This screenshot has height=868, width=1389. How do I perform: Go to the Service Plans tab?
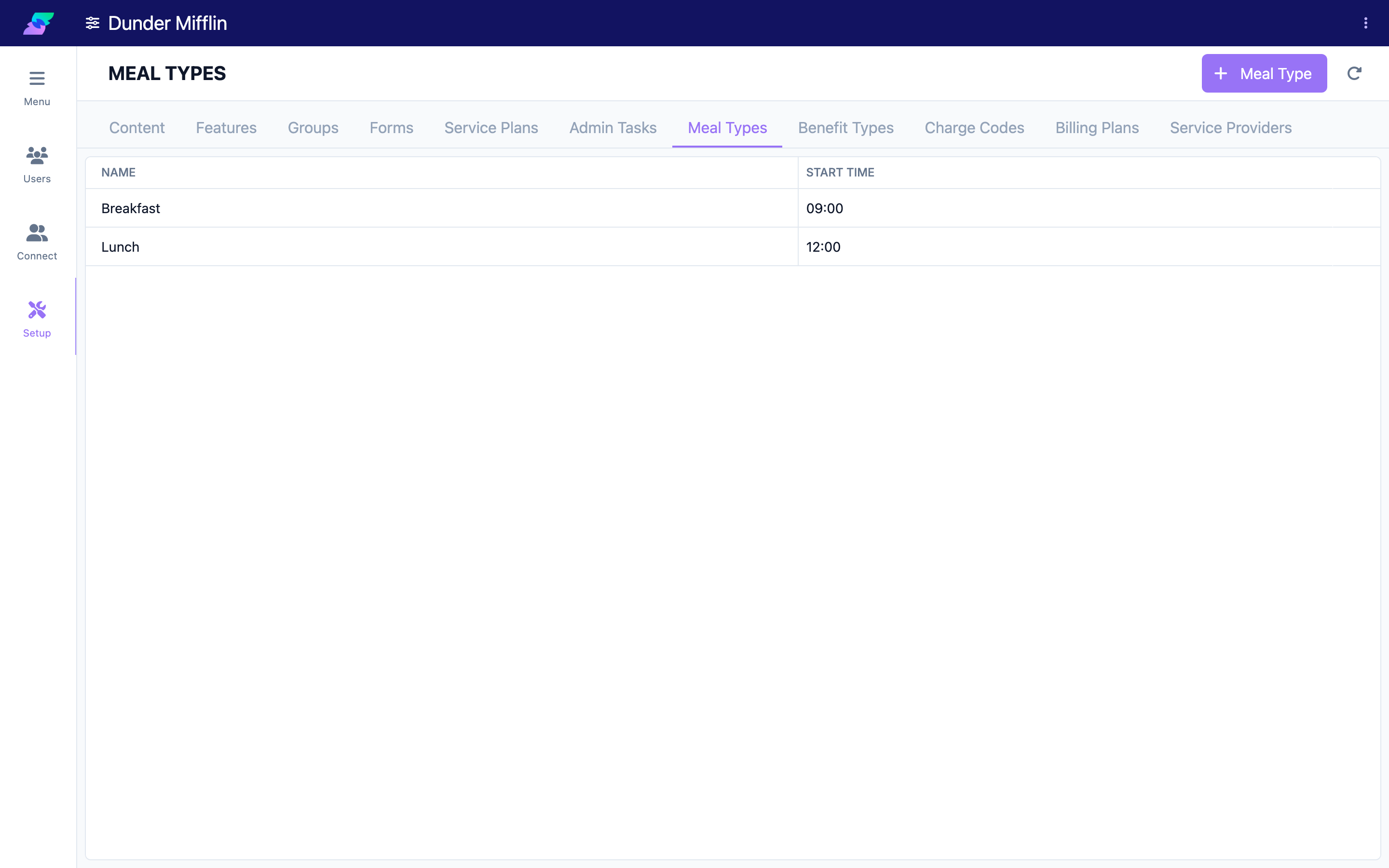pyautogui.click(x=491, y=127)
